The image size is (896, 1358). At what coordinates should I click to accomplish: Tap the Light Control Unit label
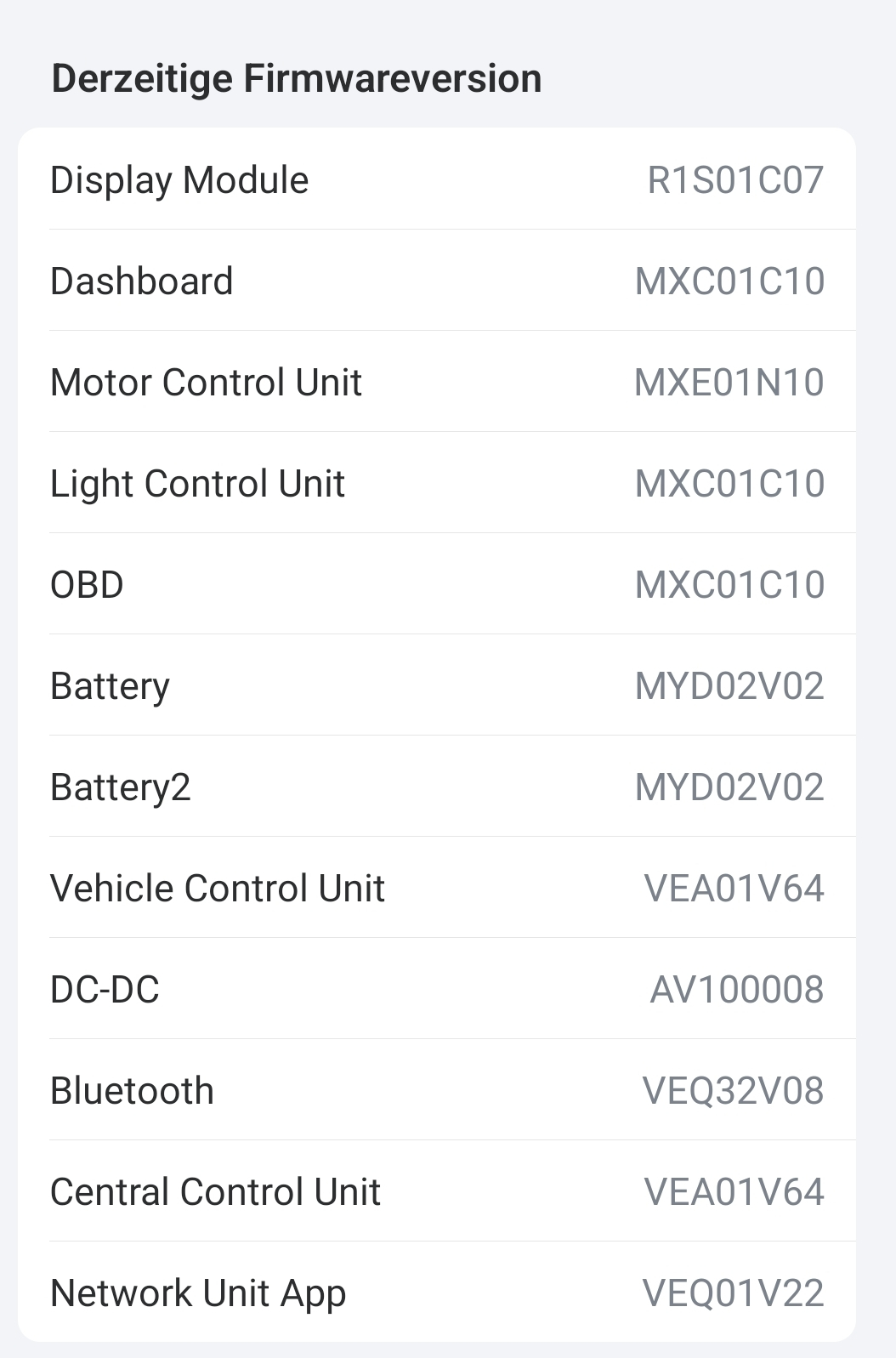coord(197,484)
